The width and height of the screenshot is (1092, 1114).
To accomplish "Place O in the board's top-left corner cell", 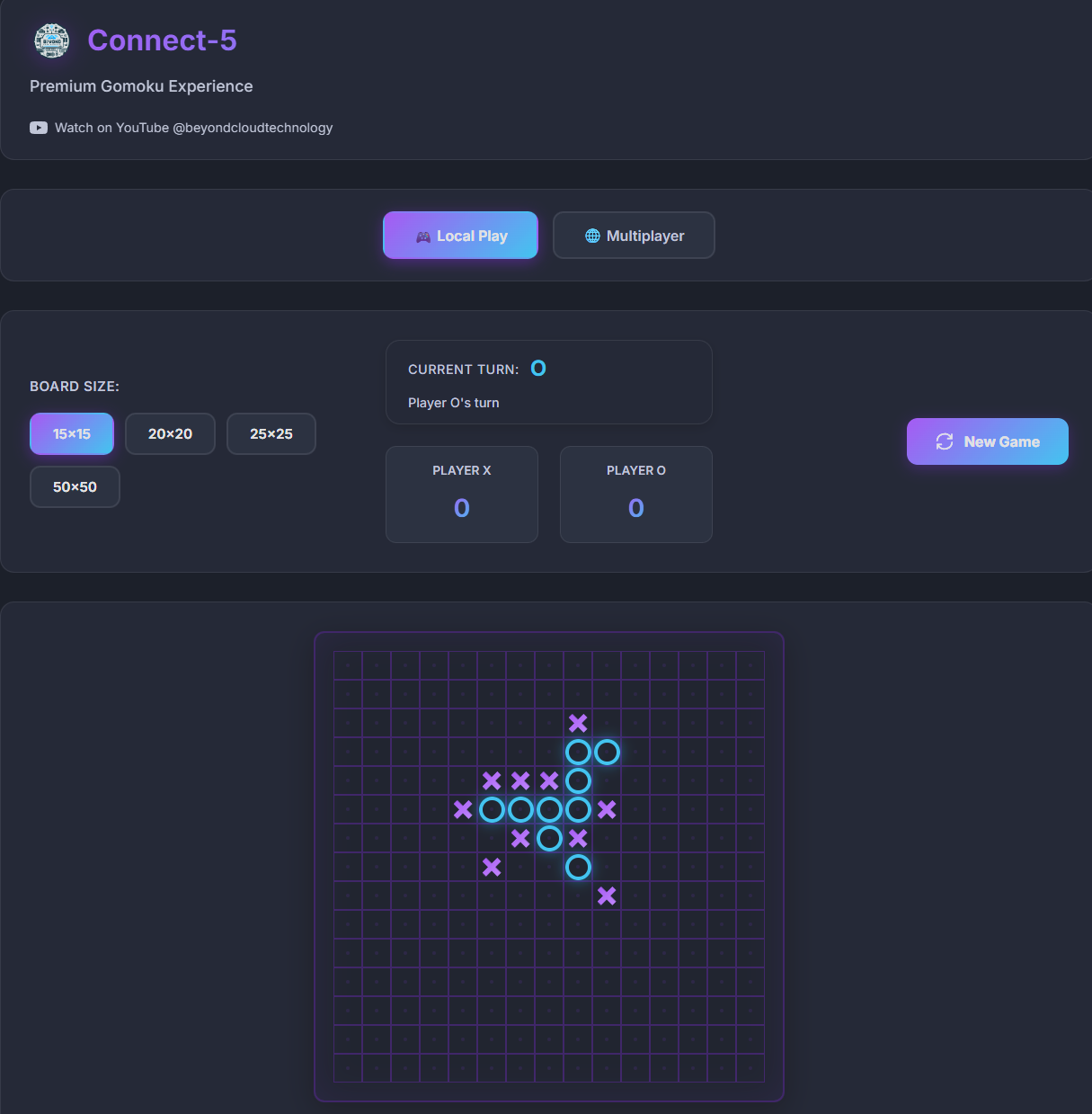I will [348, 665].
